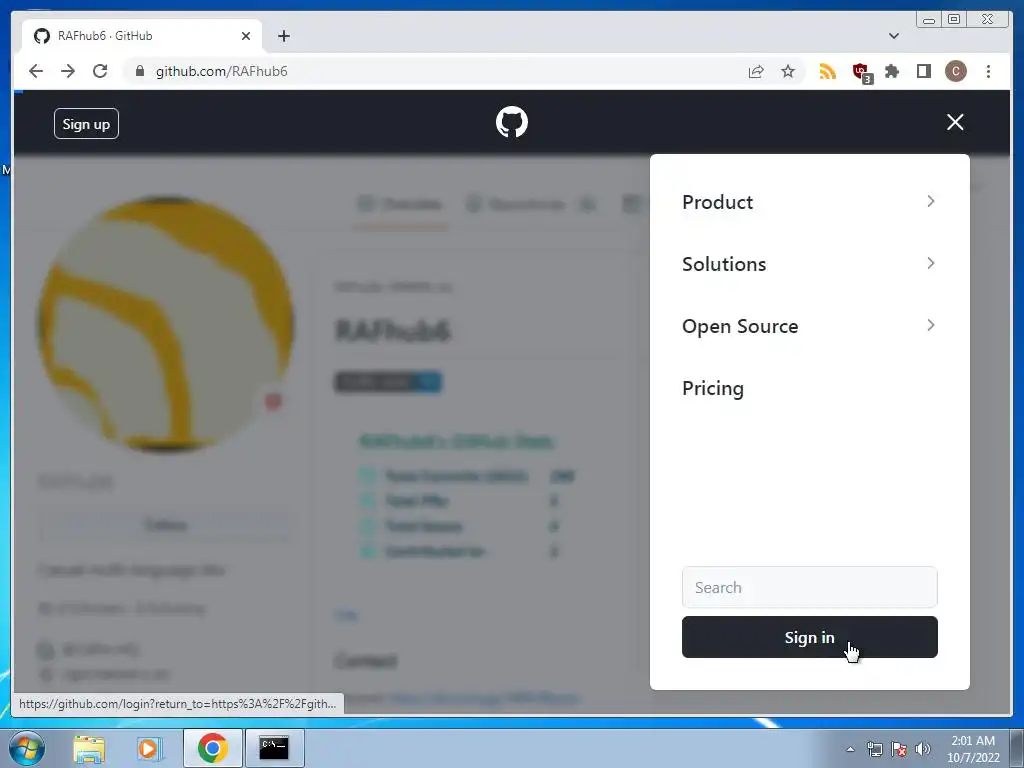Click the volume speaker tray icon
This screenshot has width=1024, height=768.
[923, 749]
